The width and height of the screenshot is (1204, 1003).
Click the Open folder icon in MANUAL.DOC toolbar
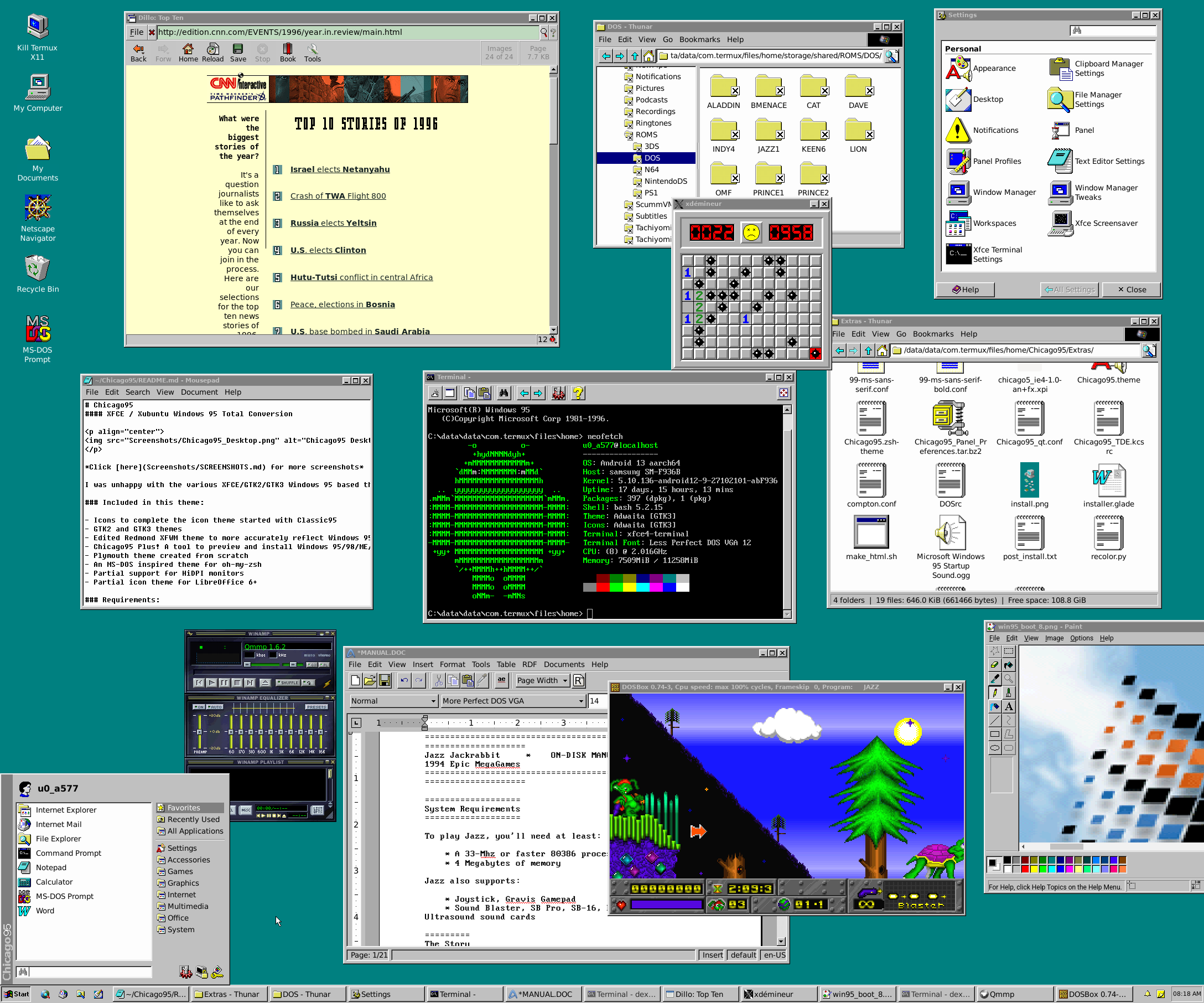click(x=370, y=680)
